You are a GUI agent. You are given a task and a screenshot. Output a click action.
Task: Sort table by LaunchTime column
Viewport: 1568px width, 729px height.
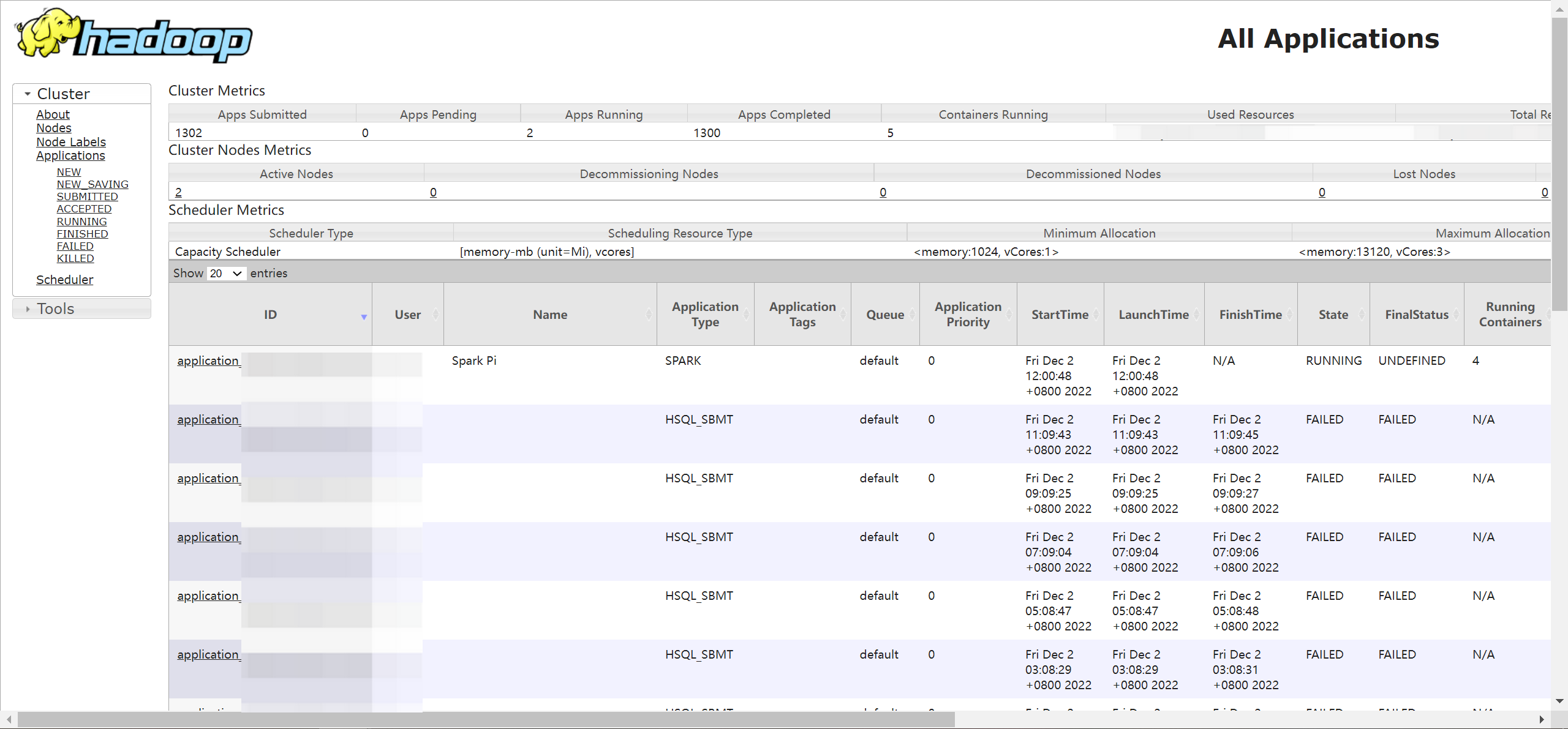(x=1154, y=315)
